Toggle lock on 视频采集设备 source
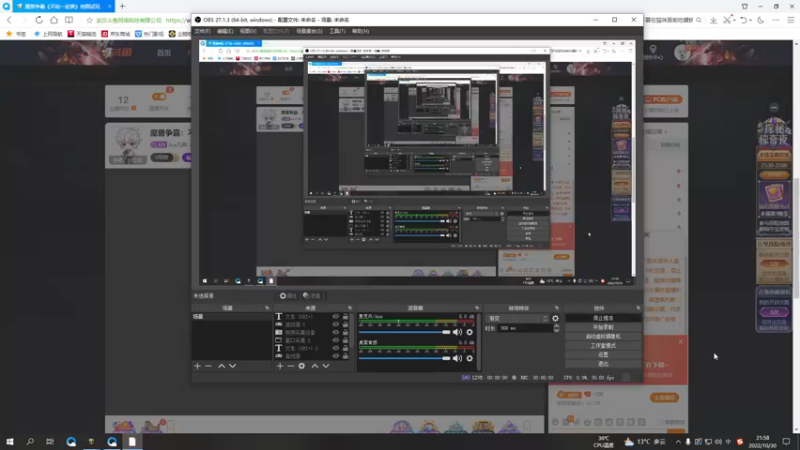 coord(345,332)
